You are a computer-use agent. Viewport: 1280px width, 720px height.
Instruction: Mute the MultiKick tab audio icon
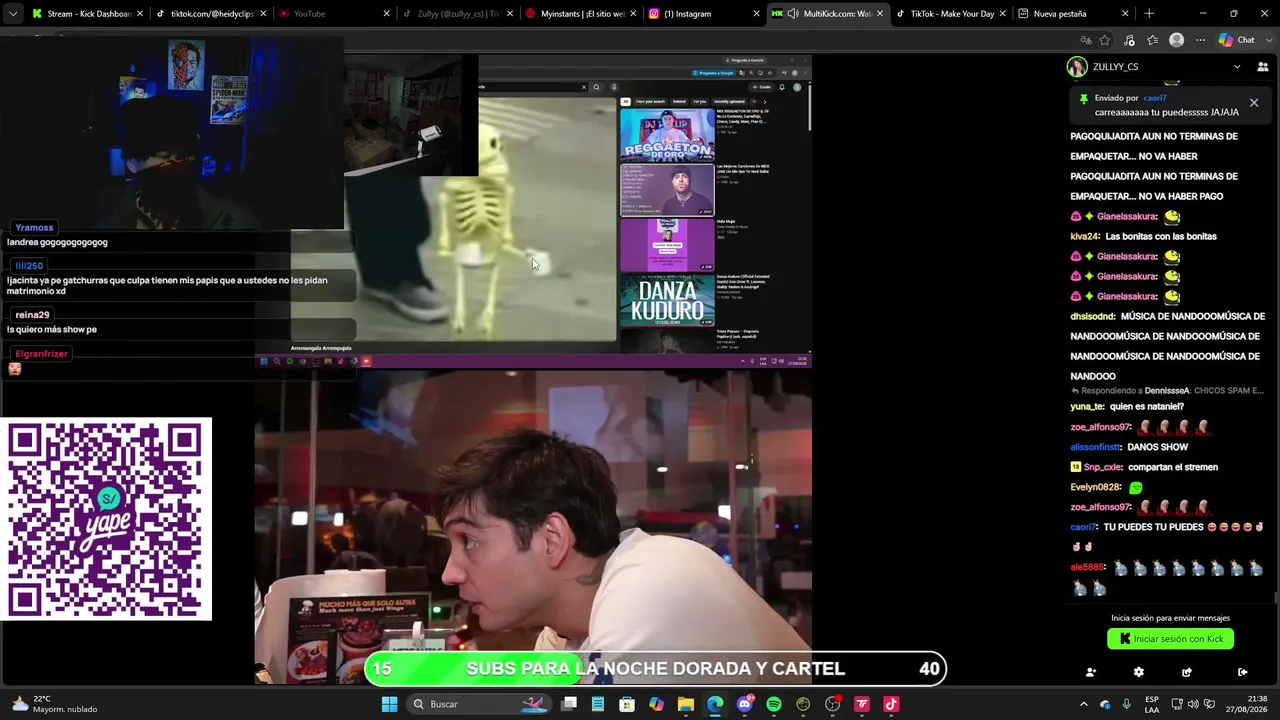pyautogui.click(x=793, y=14)
